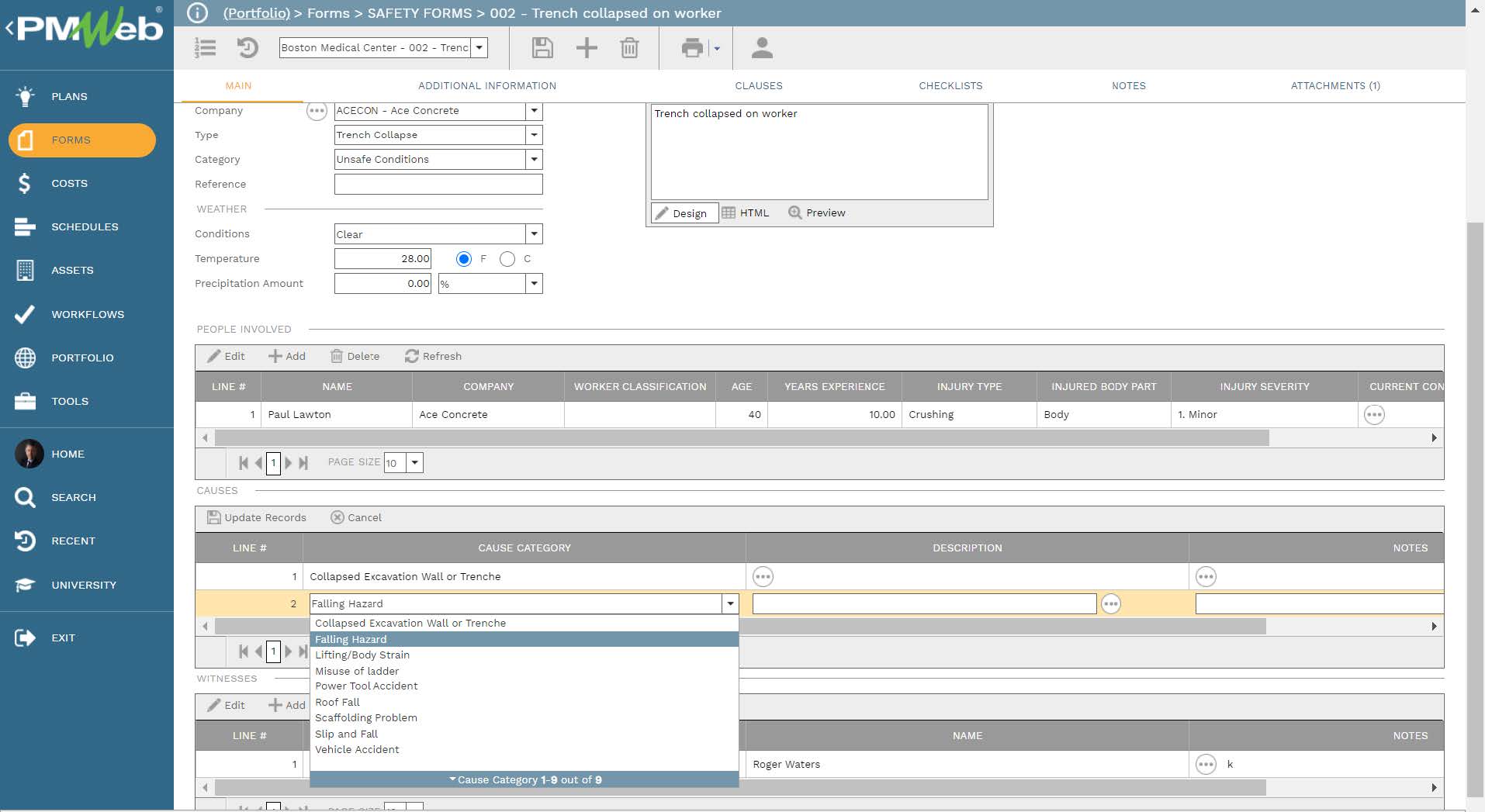
Task: Click the People Involved horizontal scrollbar
Action: point(742,438)
